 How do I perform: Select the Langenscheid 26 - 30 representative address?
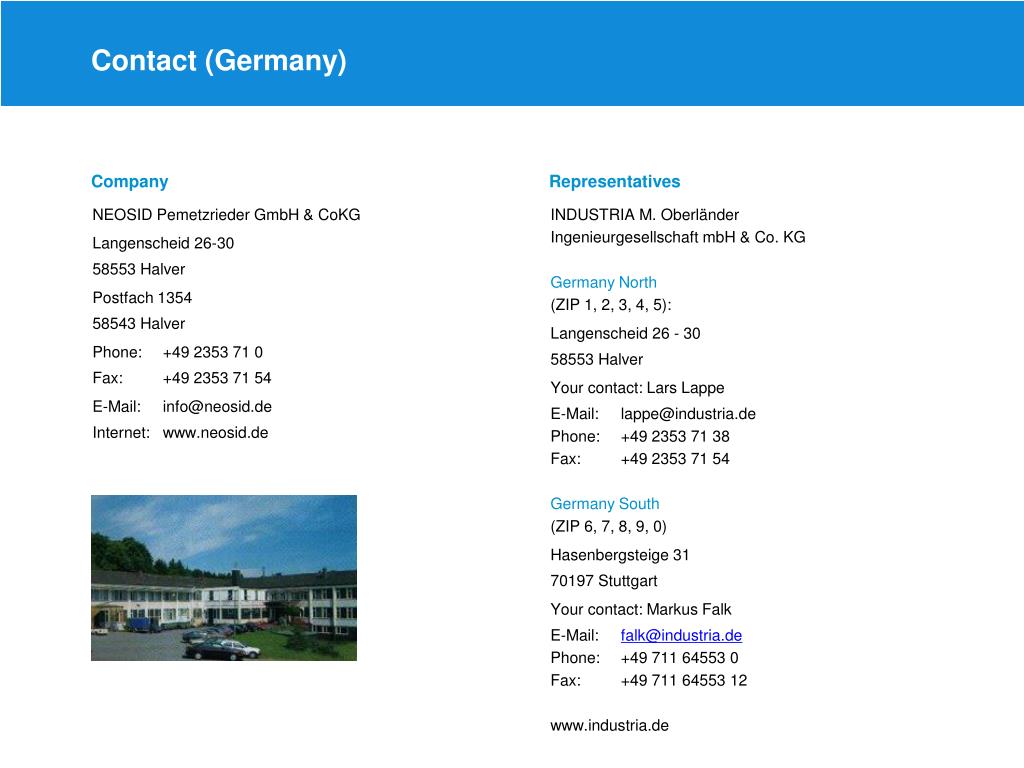(626, 334)
